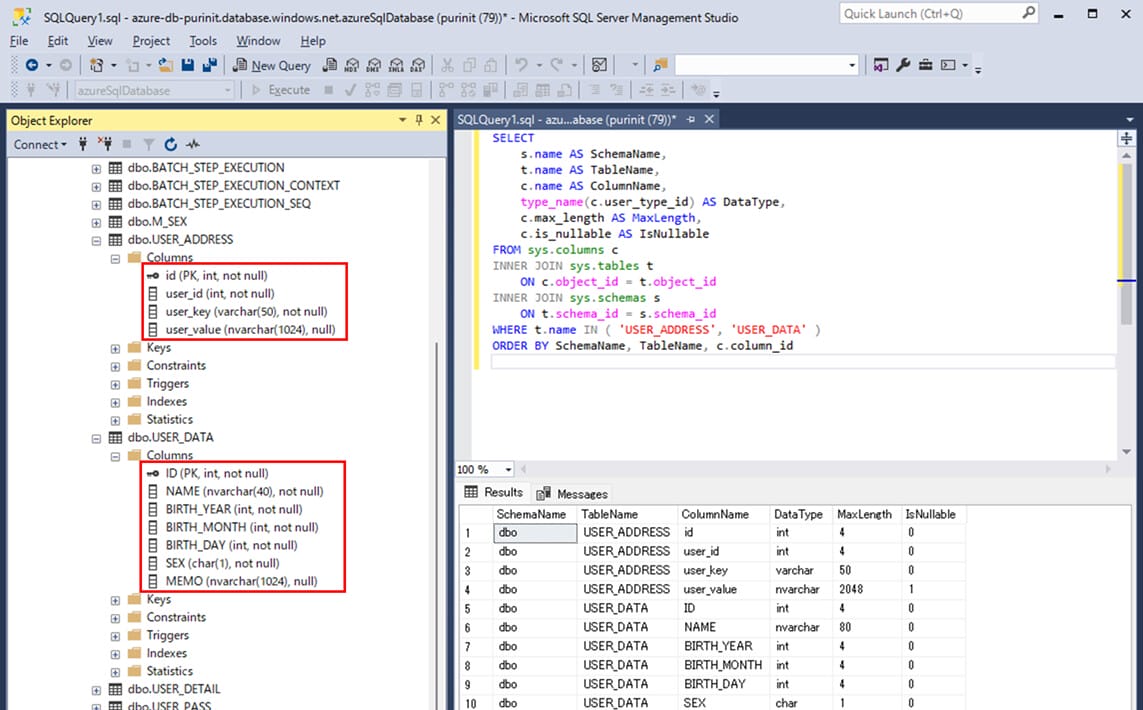This screenshot has height=710, width=1143.
Task: Click the Toolbox icon in the toolbar
Action: [x=925, y=65]
